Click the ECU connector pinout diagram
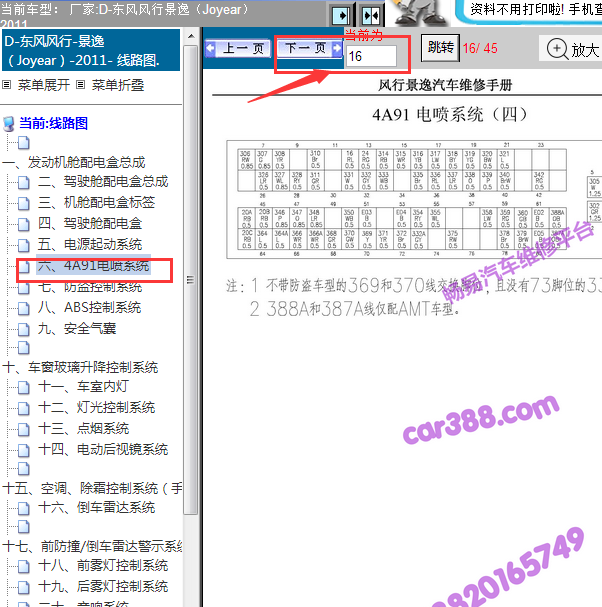The image size is (602, 607). 414,199
